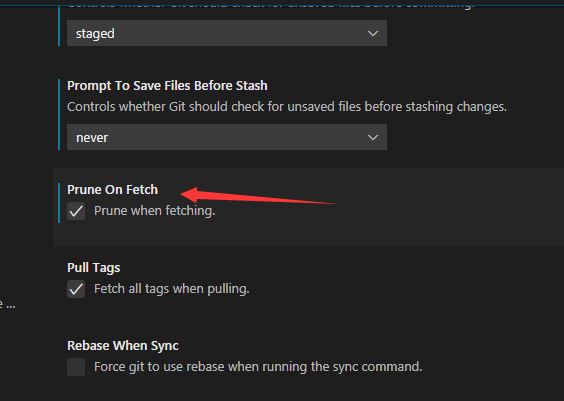The image size is (564, 401).
Task: Click chevron arrow on the staged combo box
Action: coord(373,33)
